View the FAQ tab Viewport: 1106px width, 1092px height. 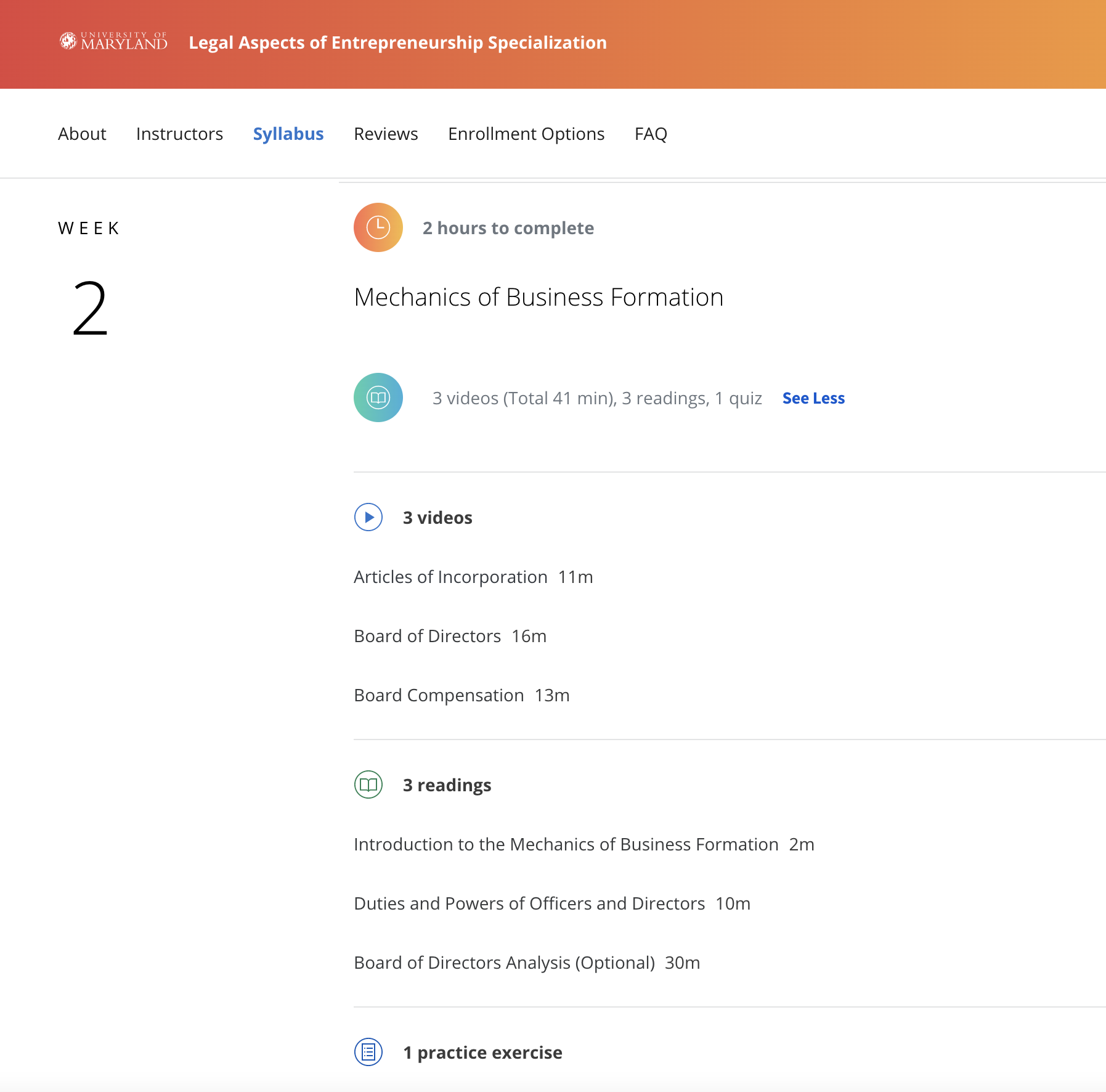(x=651, y=134)
